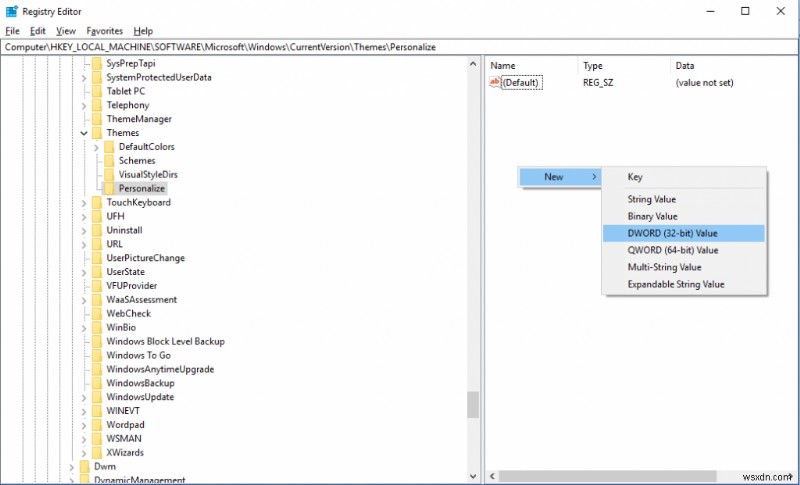Image resolution: width=800 pixels, height=485 pixels.
Task: Open the Help menu
Action: pyautogui.click(x=143, y=31)
